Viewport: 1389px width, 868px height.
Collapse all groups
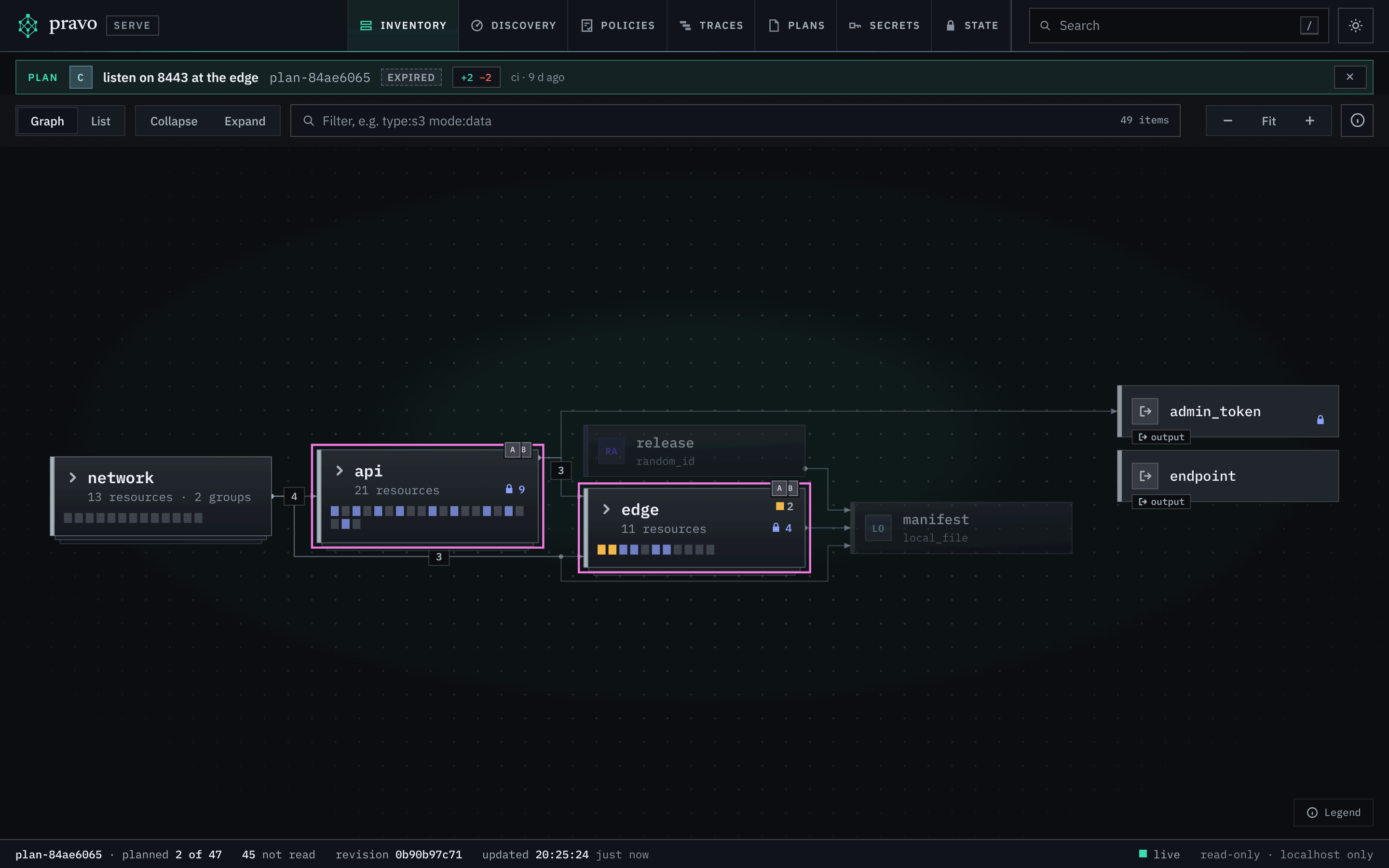pos(174,121)
